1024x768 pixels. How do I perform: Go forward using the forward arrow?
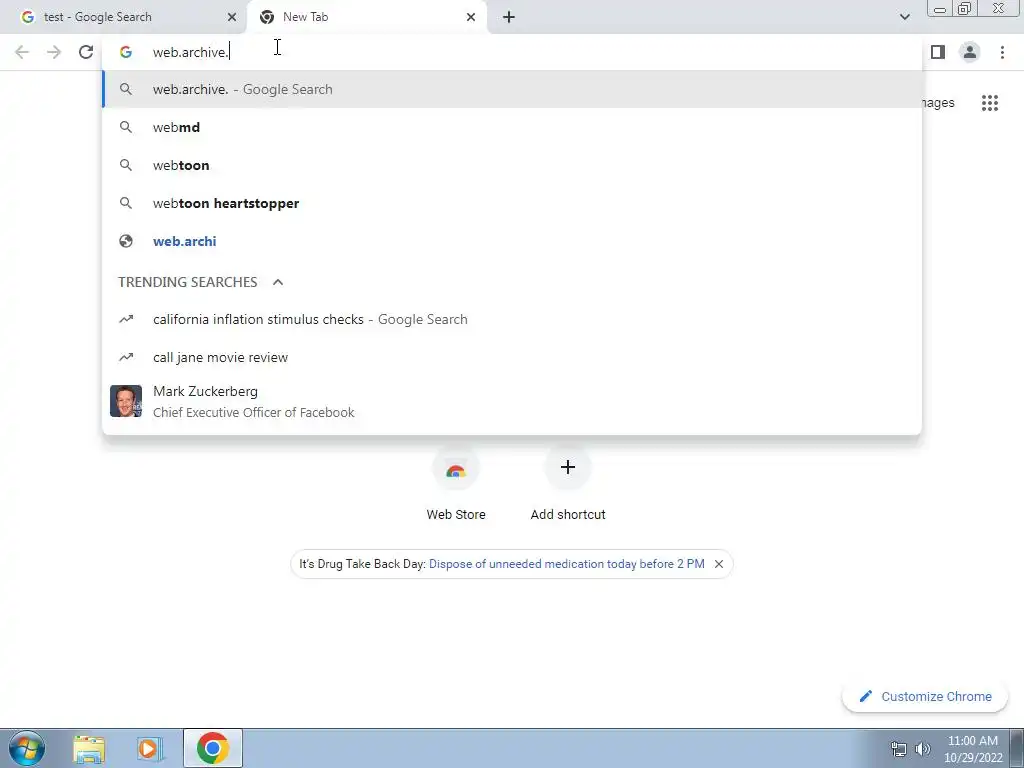(54, 52)
